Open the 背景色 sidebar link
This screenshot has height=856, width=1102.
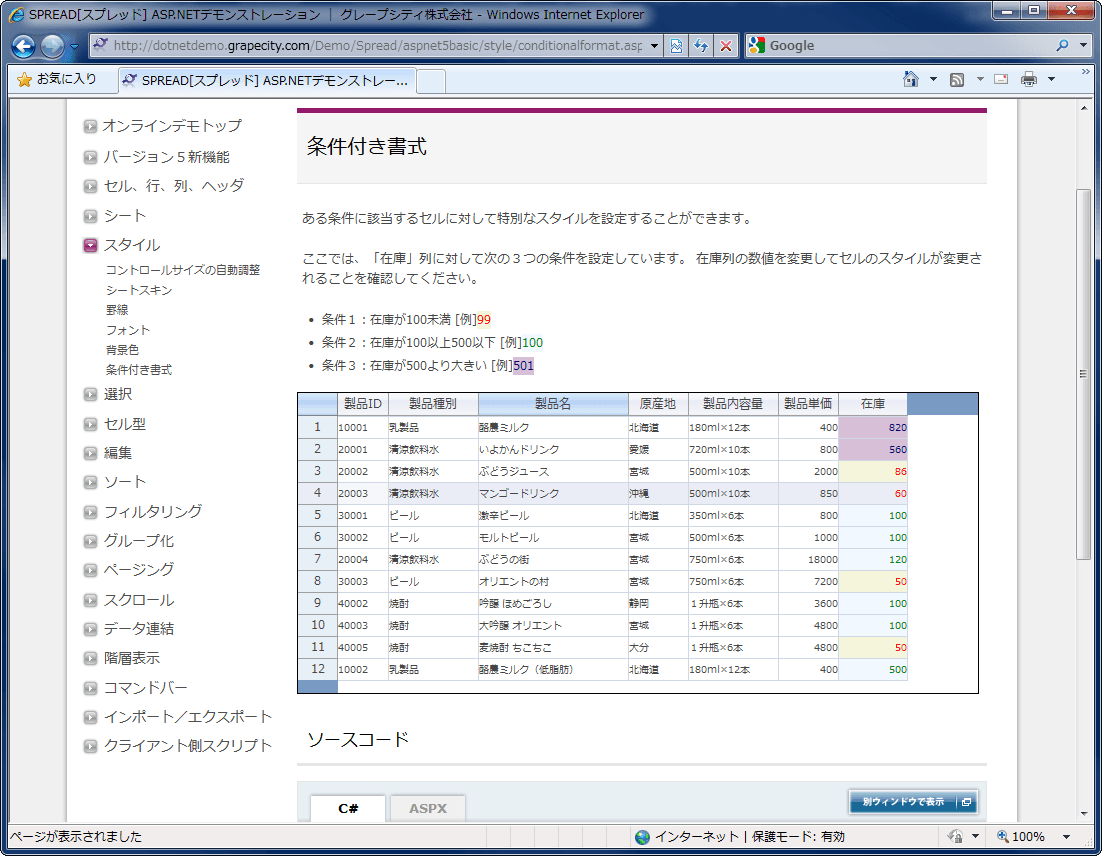tap(122, 350)
